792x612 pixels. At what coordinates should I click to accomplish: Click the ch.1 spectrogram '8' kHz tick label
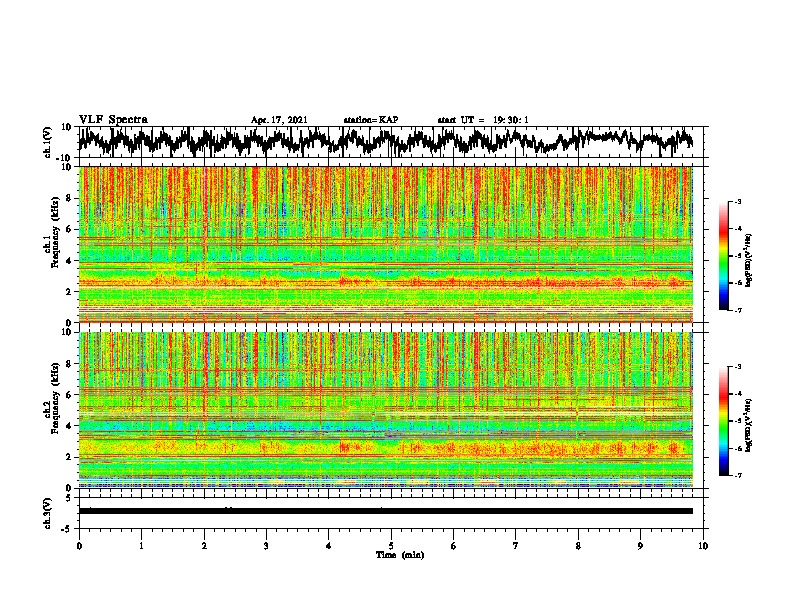pos(69,198)
